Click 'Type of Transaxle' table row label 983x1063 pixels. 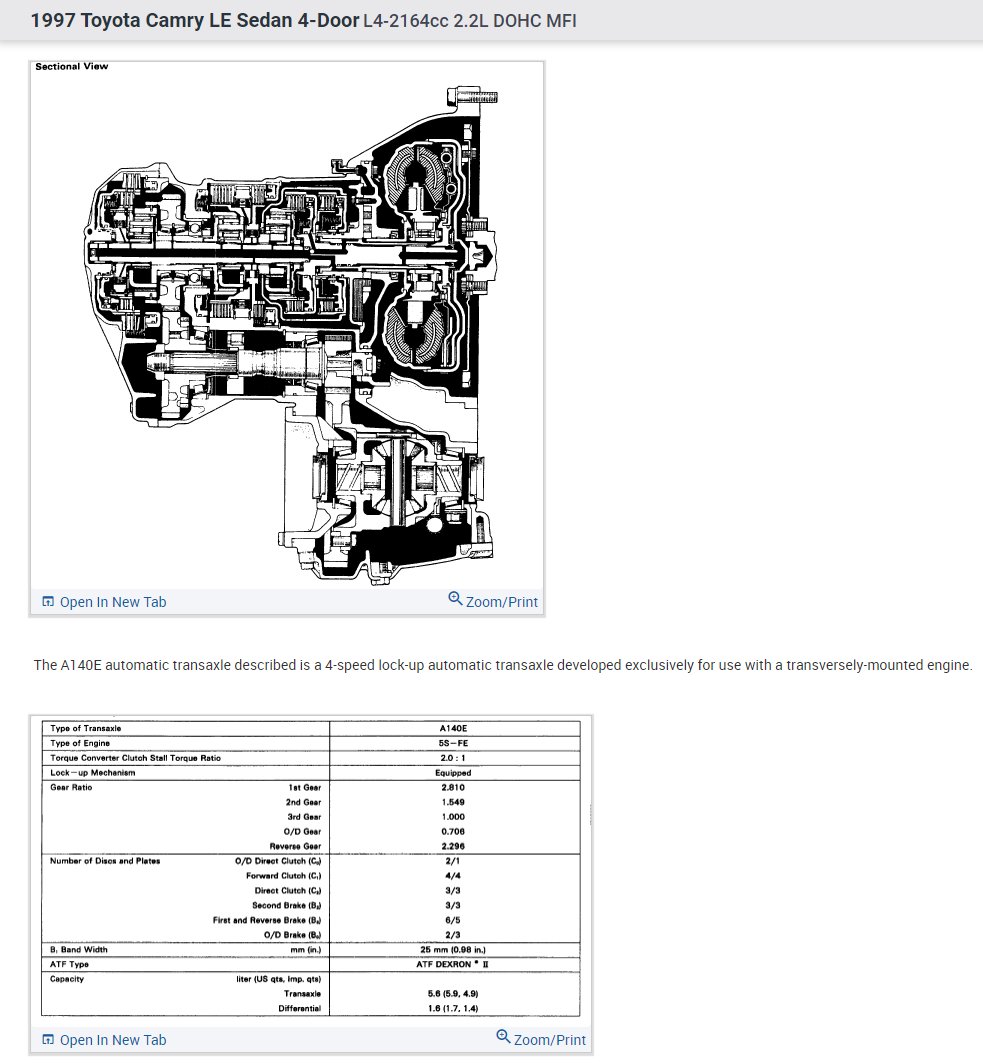85,729
